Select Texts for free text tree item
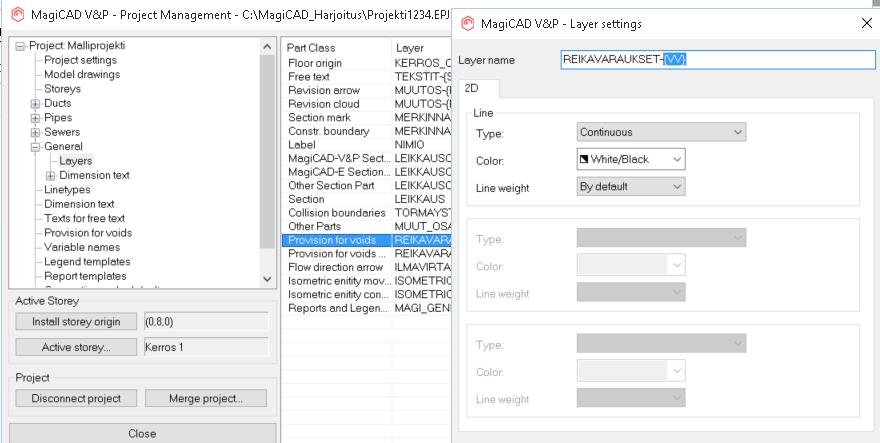 coord(84,218)
